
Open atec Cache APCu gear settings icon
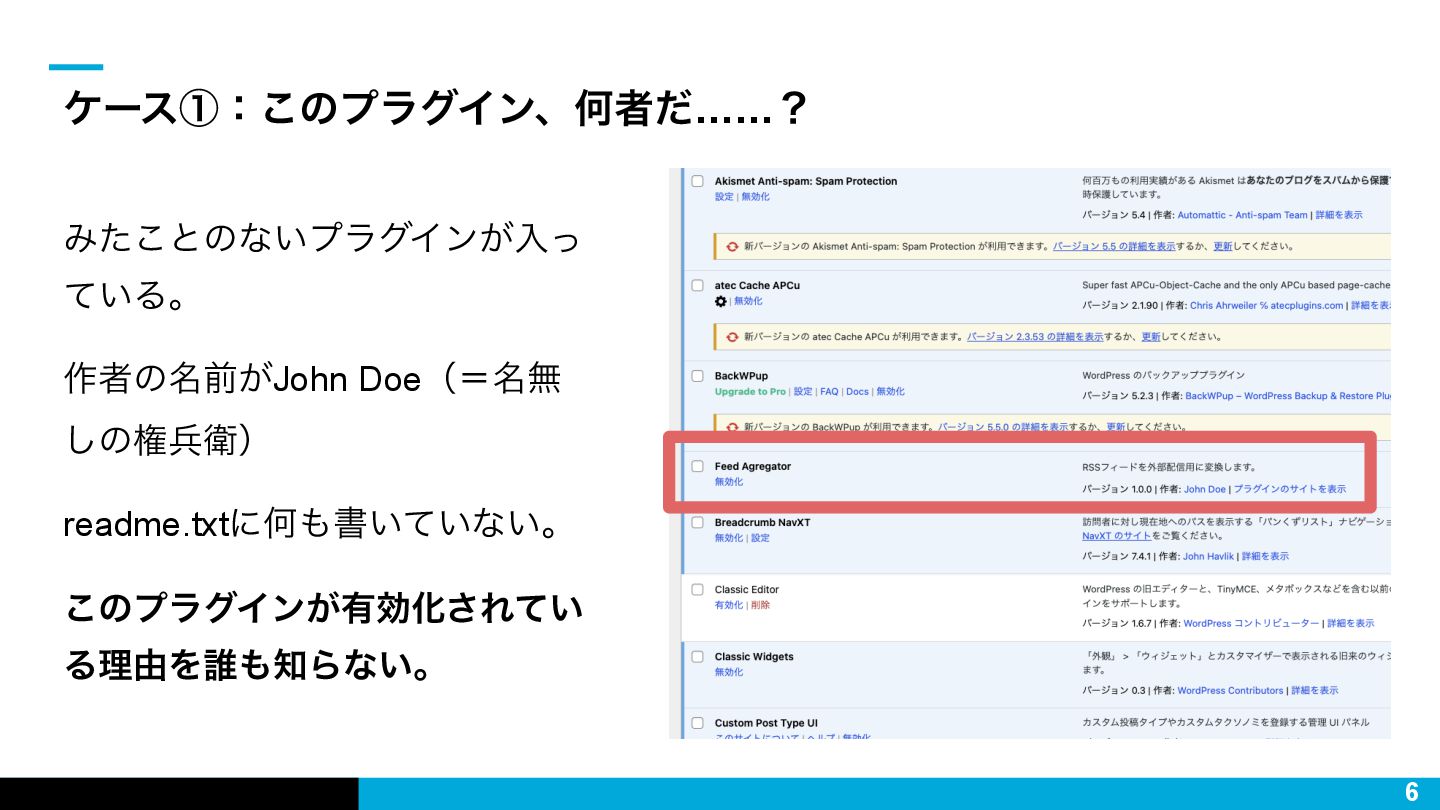click(x=720, y=301)
